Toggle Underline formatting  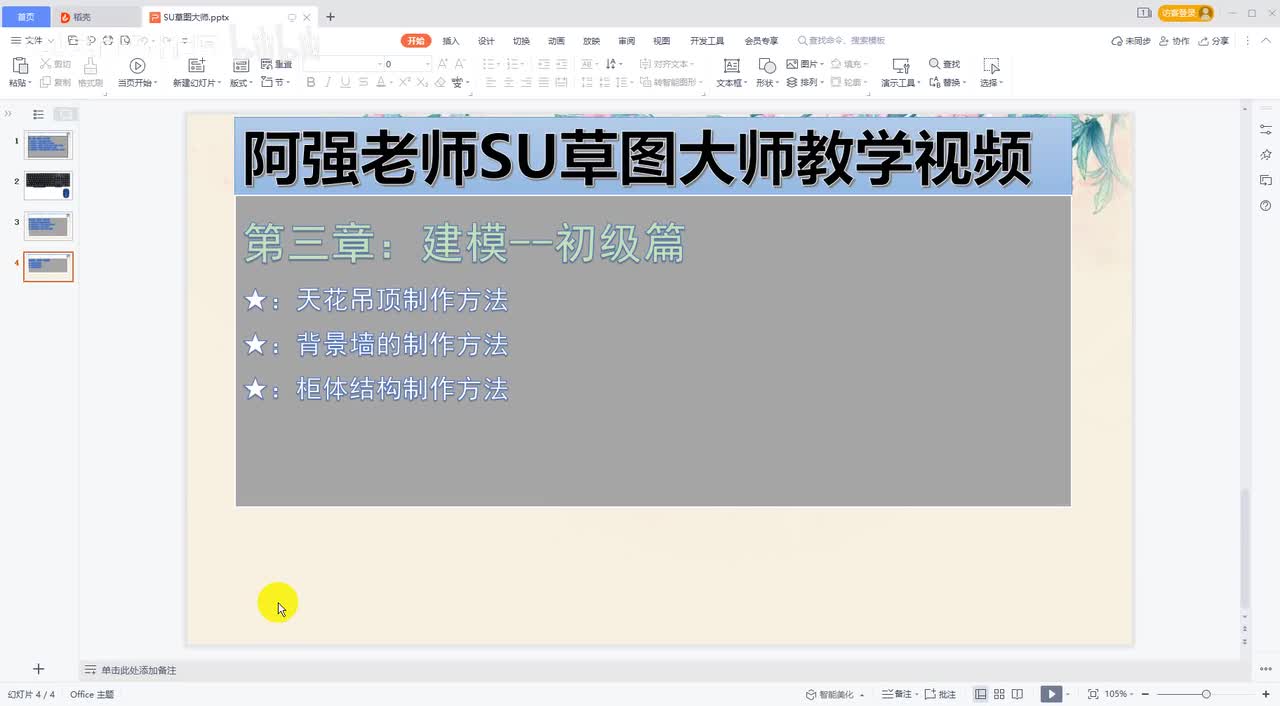(x=344, y=83)
